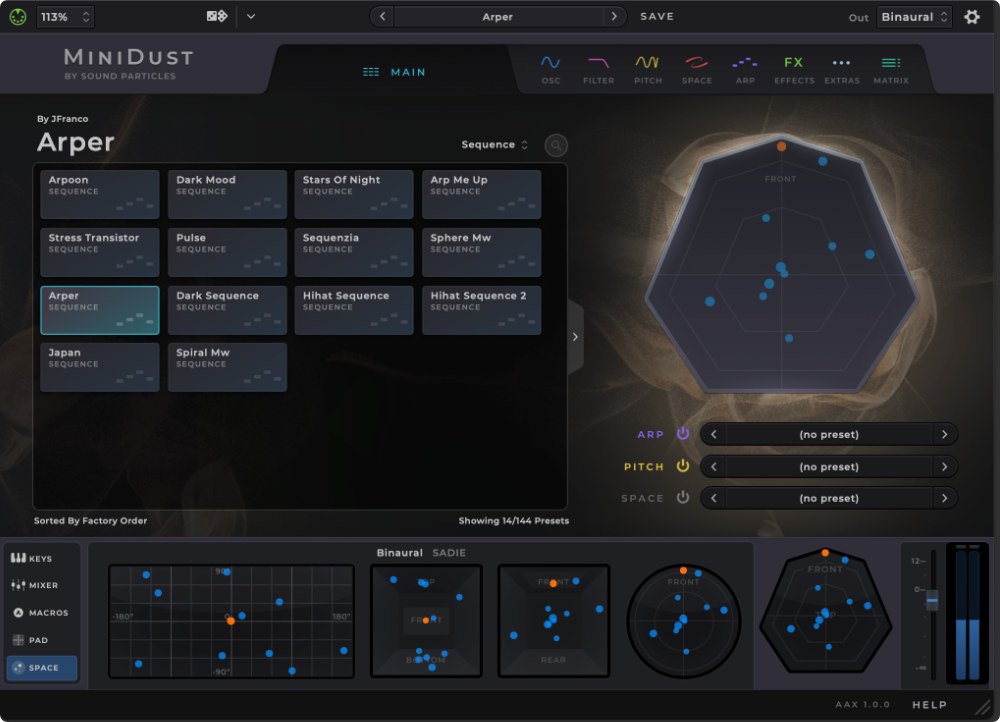The width and height of the screenshot is (1000, 722).
Task: Load the Hihat Sequence 2 preset
Action: [482, 310]
